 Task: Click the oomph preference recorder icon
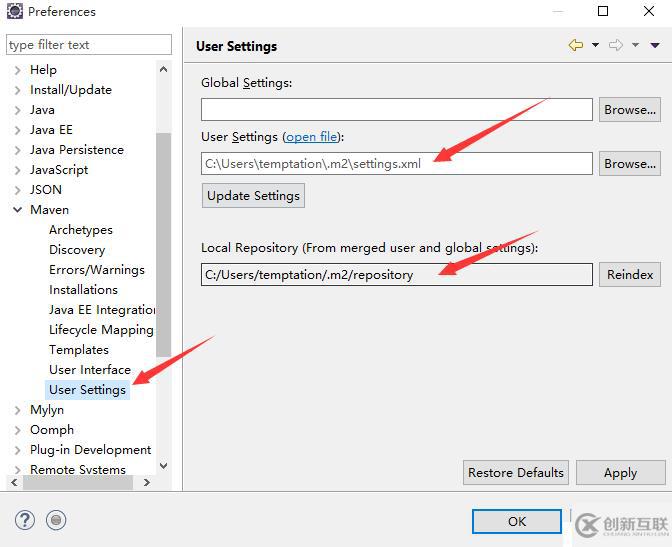point(57,520)
